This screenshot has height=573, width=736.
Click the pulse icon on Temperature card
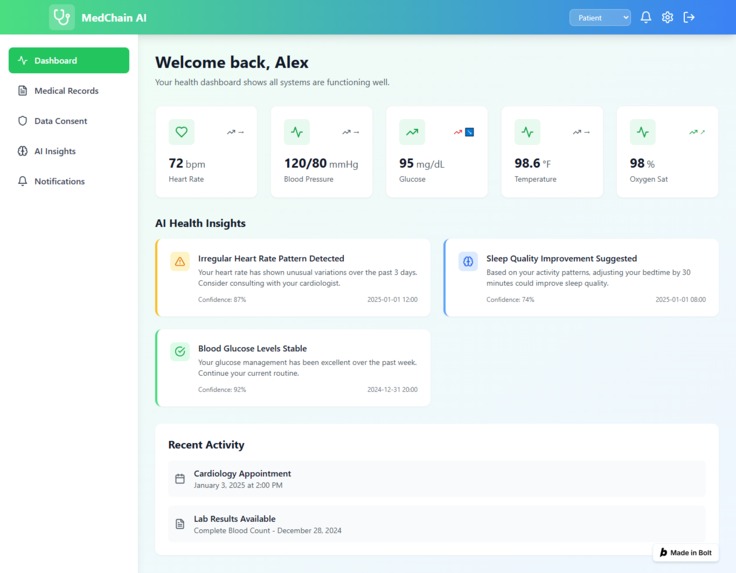527,132
